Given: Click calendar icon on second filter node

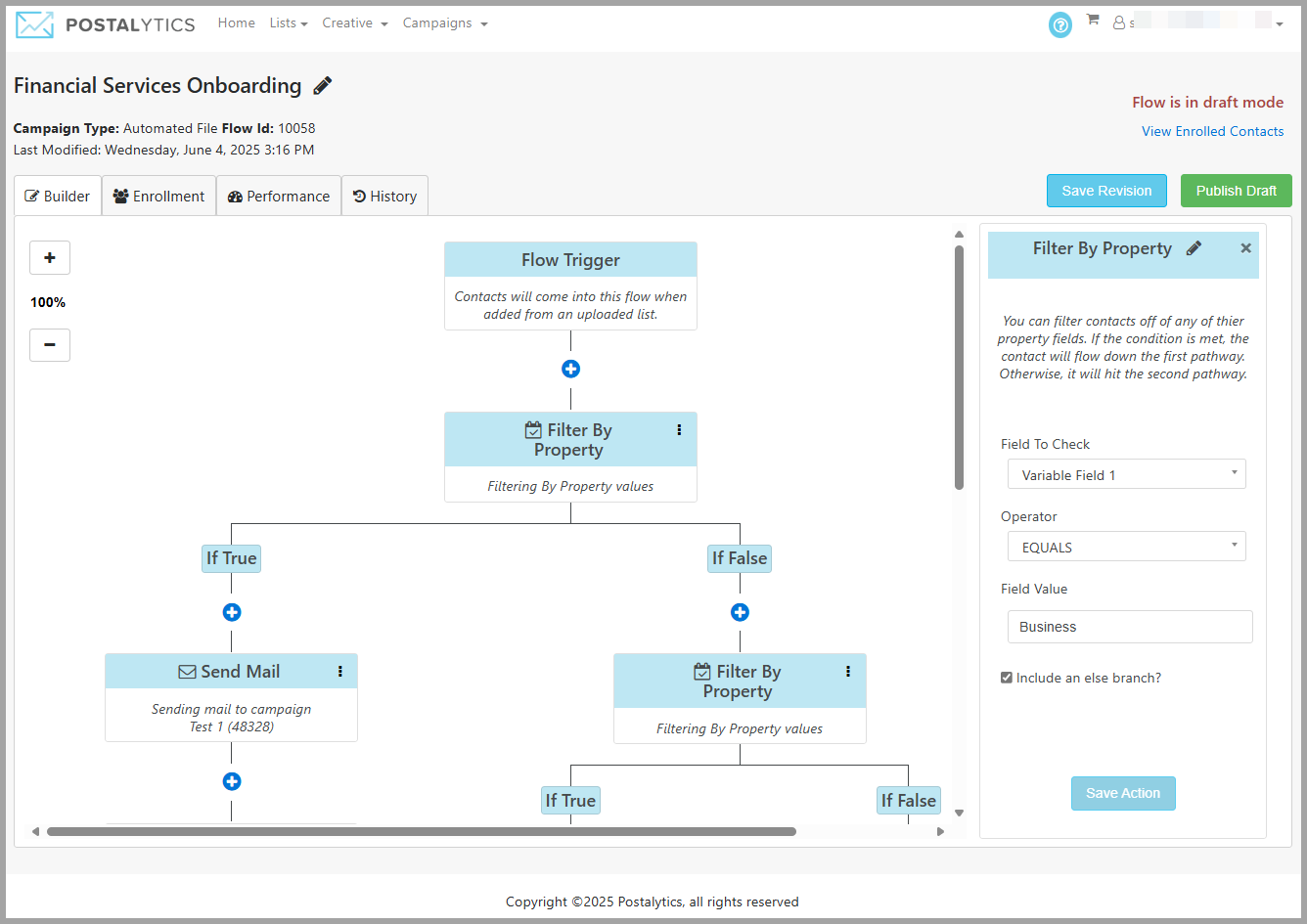Looking at the screenshot, I should (702, 672).
